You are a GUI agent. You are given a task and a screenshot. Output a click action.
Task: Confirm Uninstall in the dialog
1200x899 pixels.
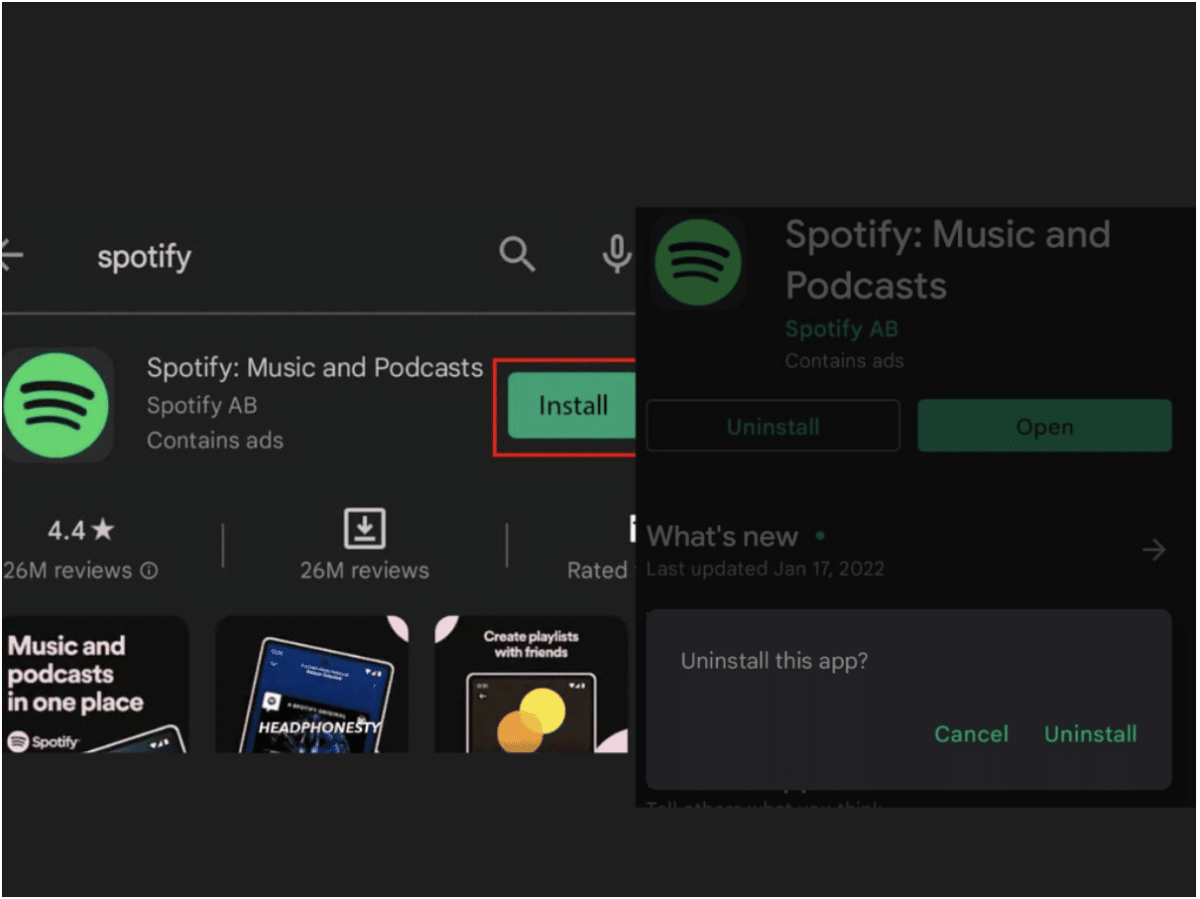(x=1090, y=734)
